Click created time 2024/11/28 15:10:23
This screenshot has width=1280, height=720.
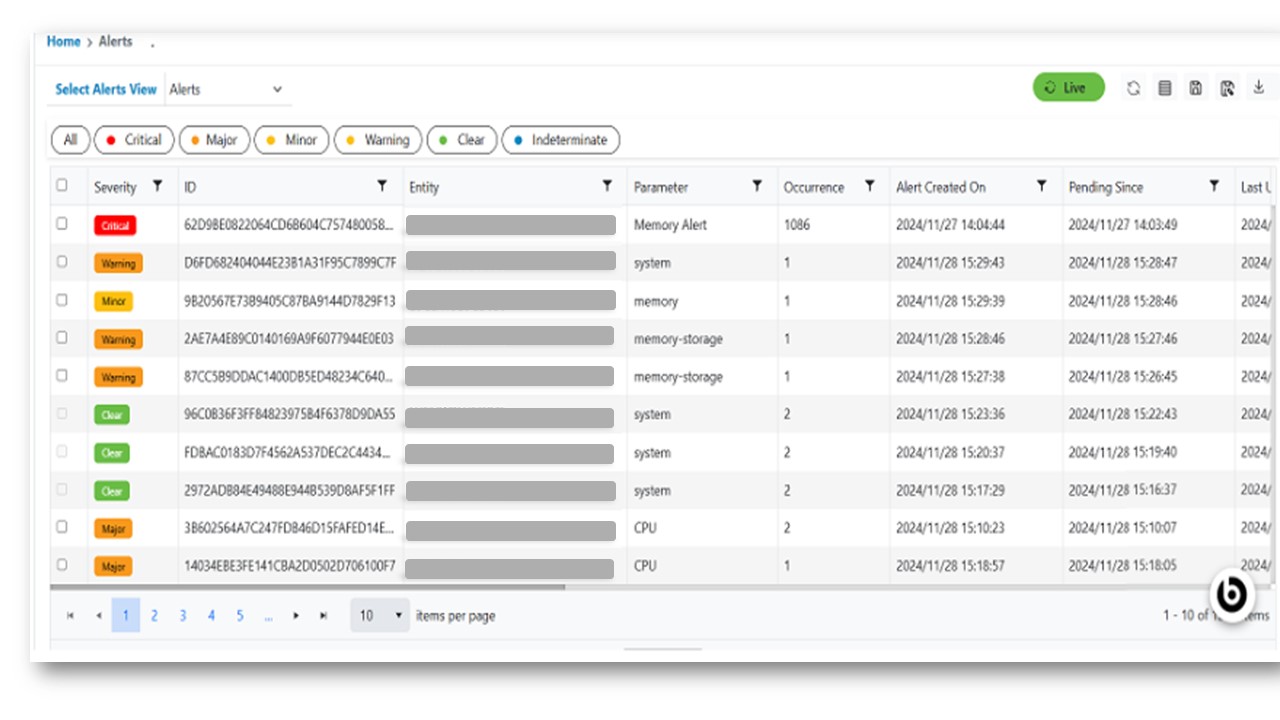[951, 528]
